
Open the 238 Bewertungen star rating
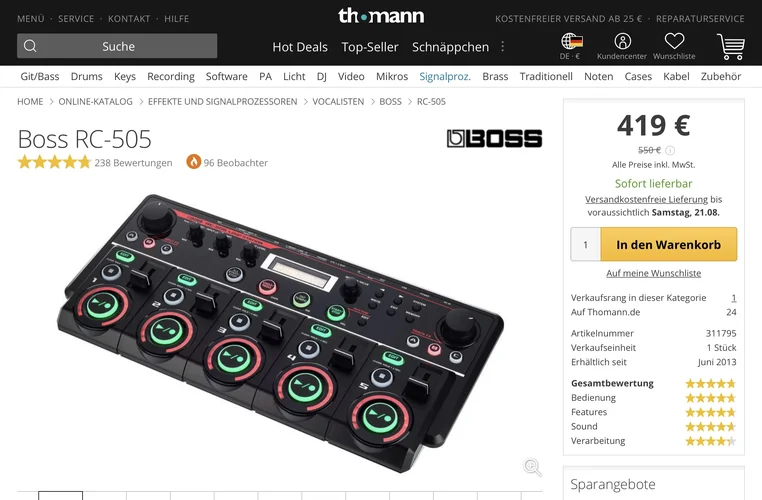click(x=95, y=162)
